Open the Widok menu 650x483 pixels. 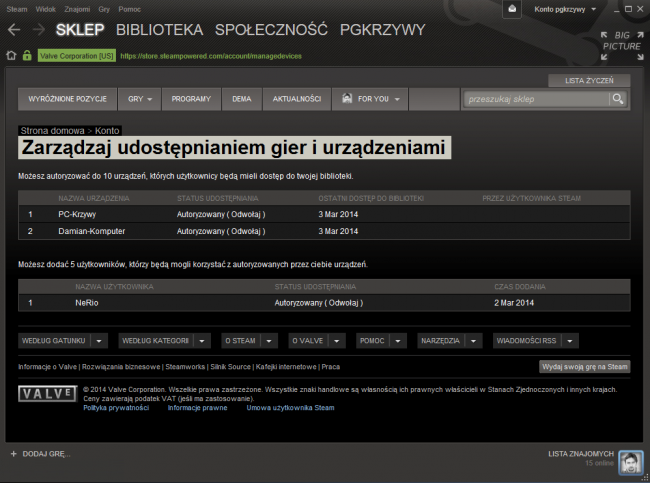tap(45, 9)
